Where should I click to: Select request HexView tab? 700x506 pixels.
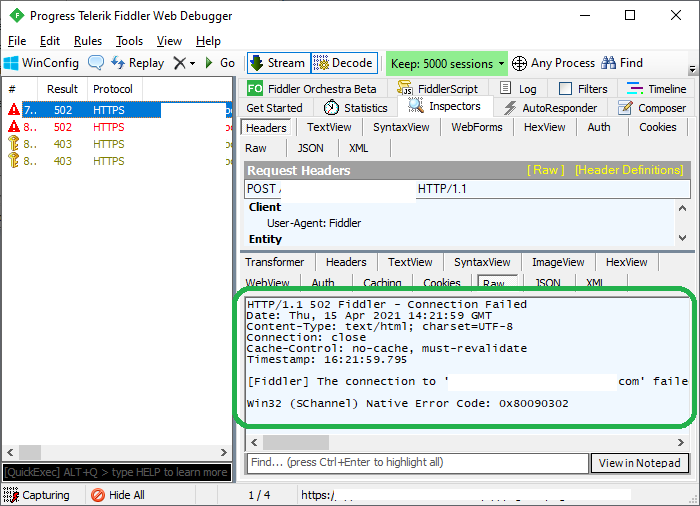545,127
